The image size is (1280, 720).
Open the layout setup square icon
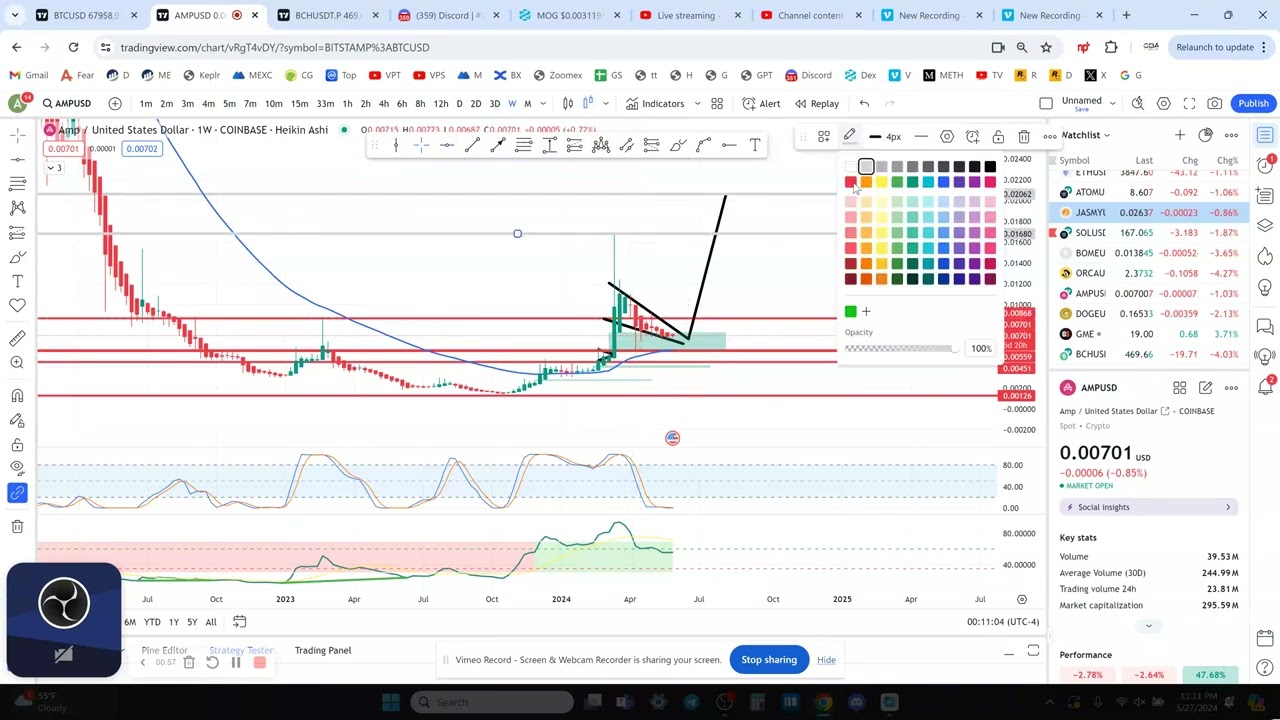(1046, 104)
